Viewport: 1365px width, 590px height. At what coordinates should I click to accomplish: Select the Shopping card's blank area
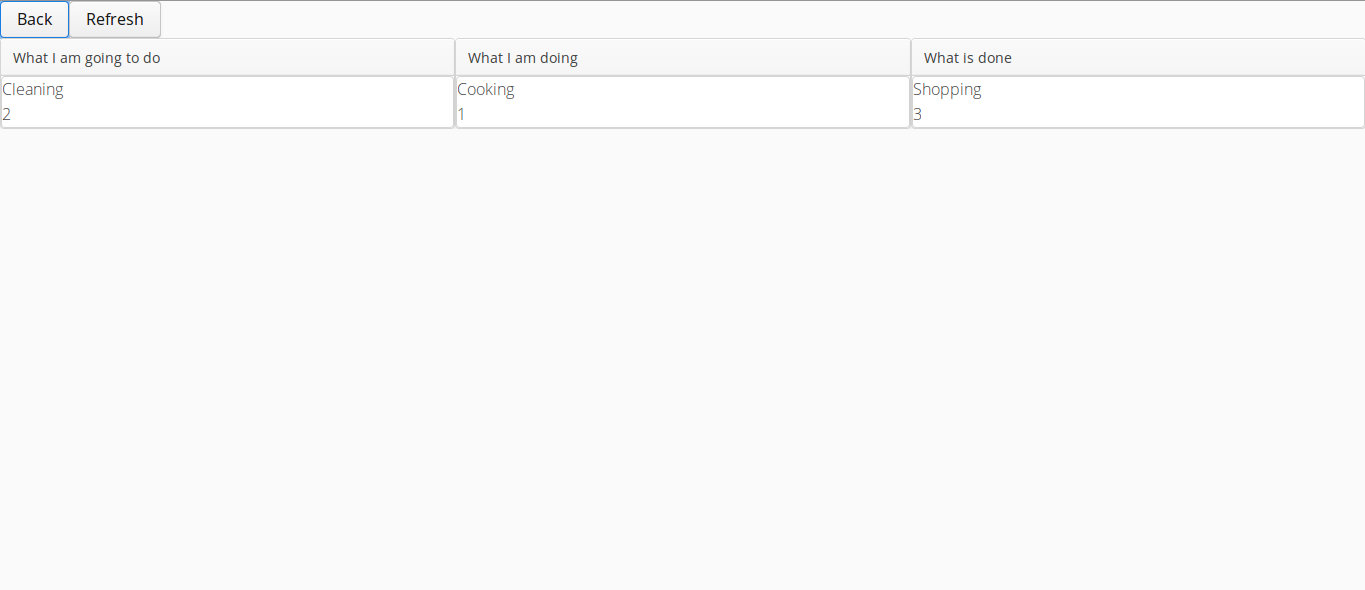[1170, 102]
